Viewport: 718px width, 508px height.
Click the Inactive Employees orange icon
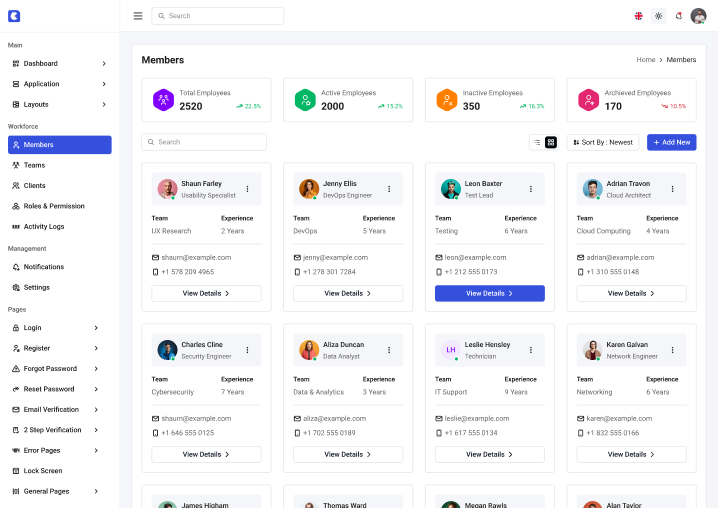pyautogui.click(x=447, y=100)
